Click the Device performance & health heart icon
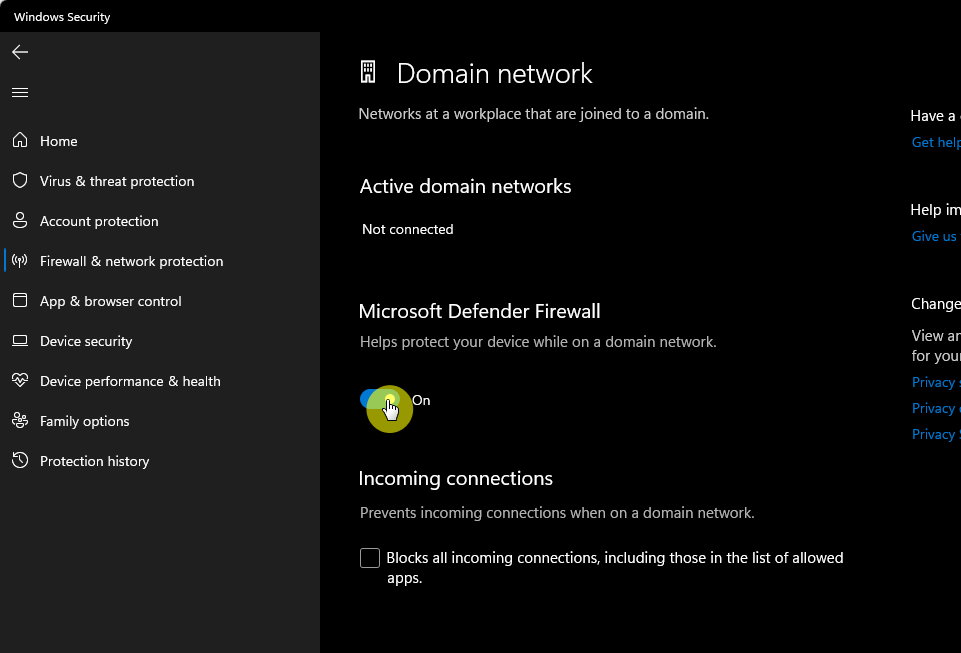Screen dimensions: 961x653 coord(20,380)
